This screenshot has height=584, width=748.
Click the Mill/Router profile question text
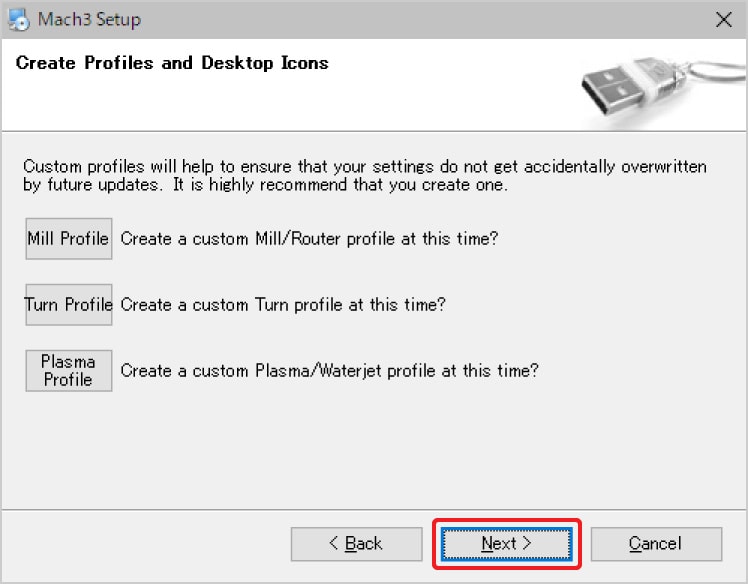point(309,239)
